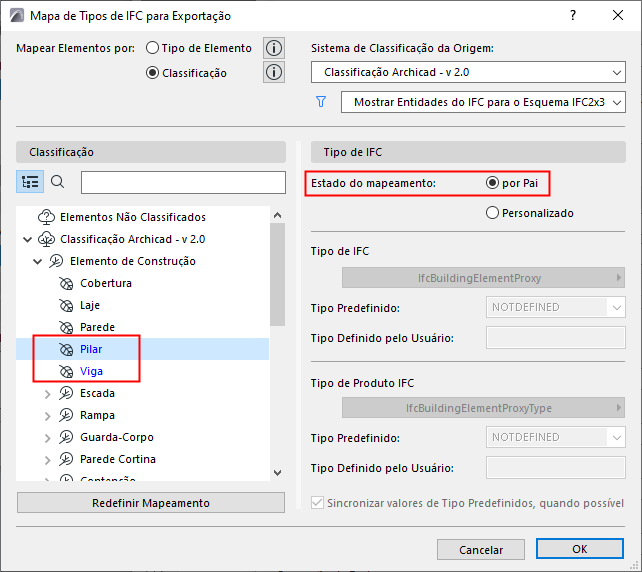Select Classificação mapping radio button
The width and height of the screenshot is (642, 572).
(x=152, y=73)
